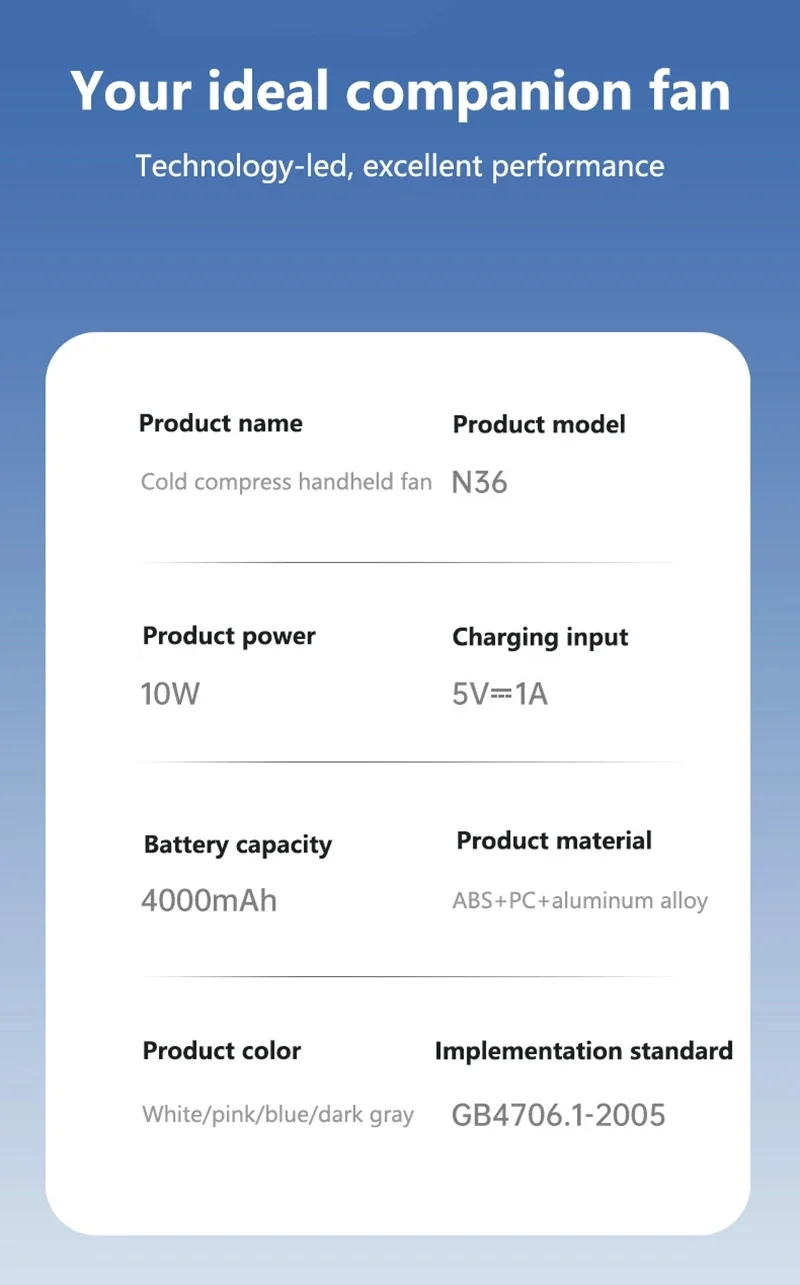Select the 5V 1A charging value

[500, 694]
